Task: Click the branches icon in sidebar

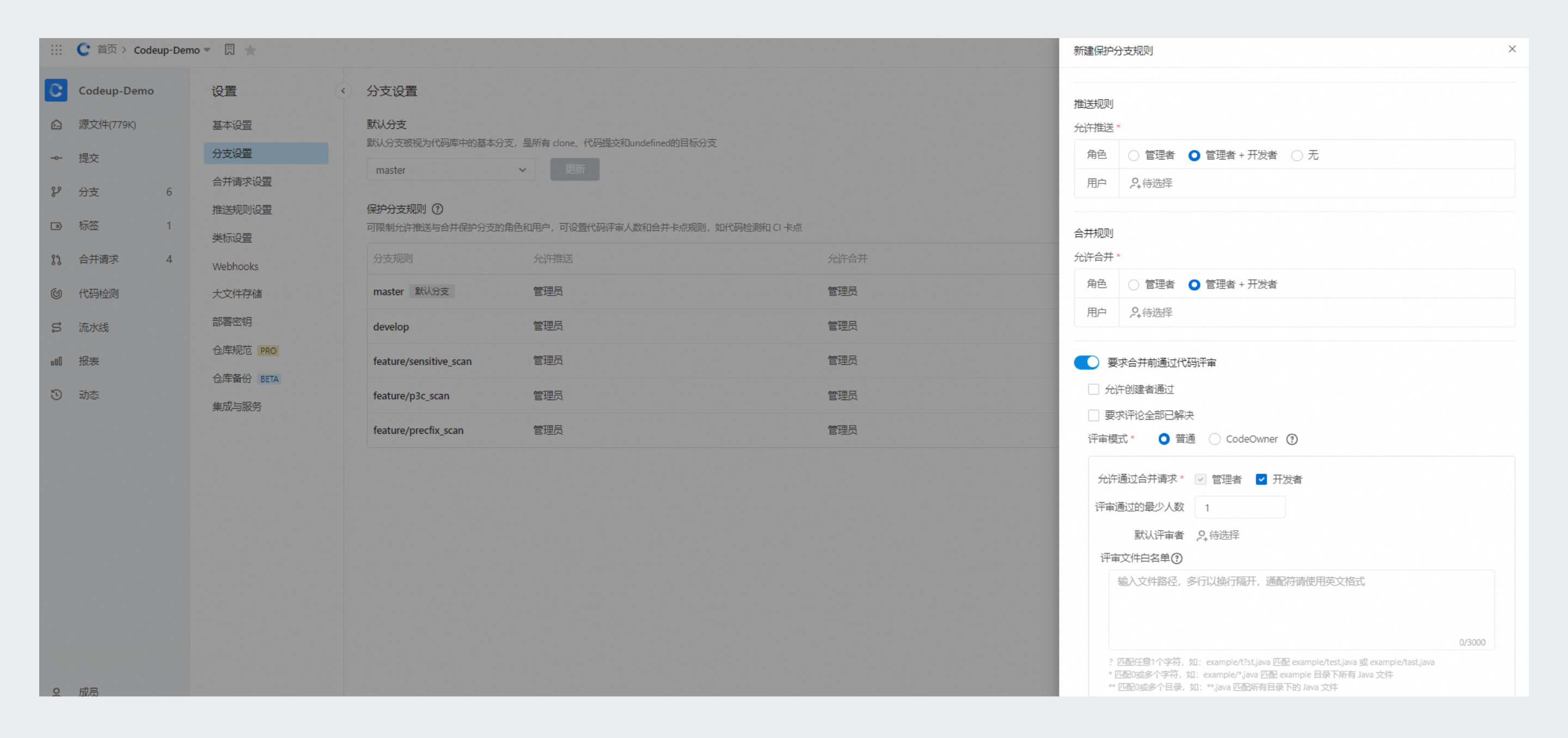Action: (56, 192)
